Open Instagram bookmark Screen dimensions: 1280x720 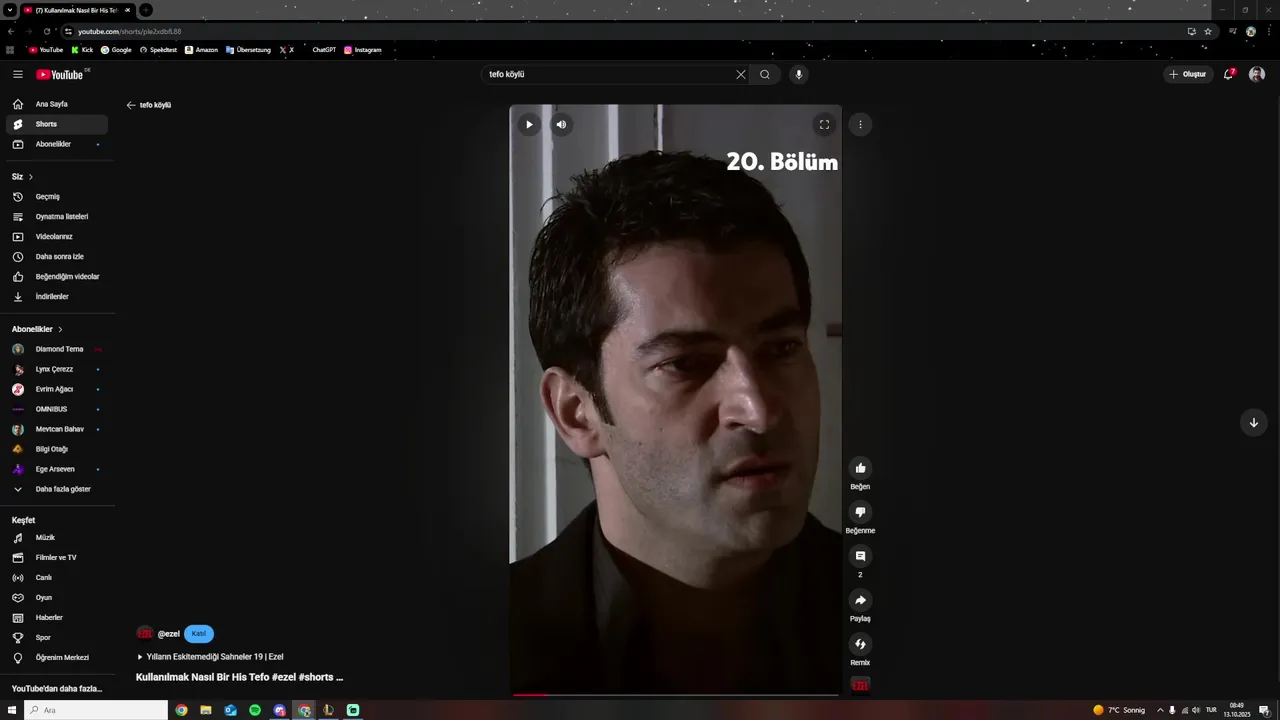[x=363, y=50]
